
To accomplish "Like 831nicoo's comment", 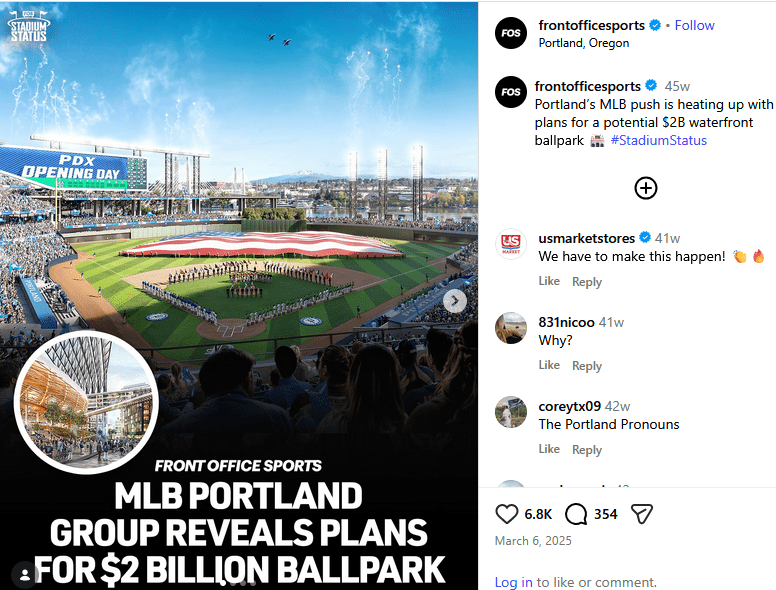I will coord(549,365).
